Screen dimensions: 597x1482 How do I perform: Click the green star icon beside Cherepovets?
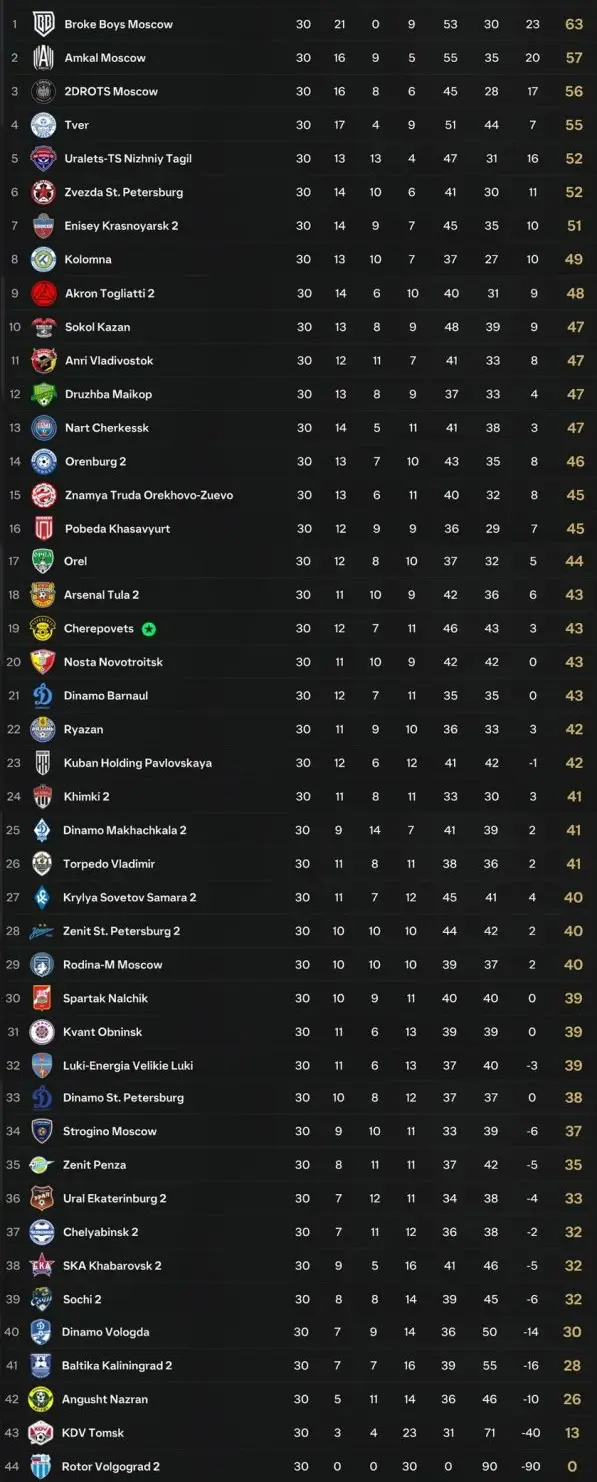click(149, 629)
